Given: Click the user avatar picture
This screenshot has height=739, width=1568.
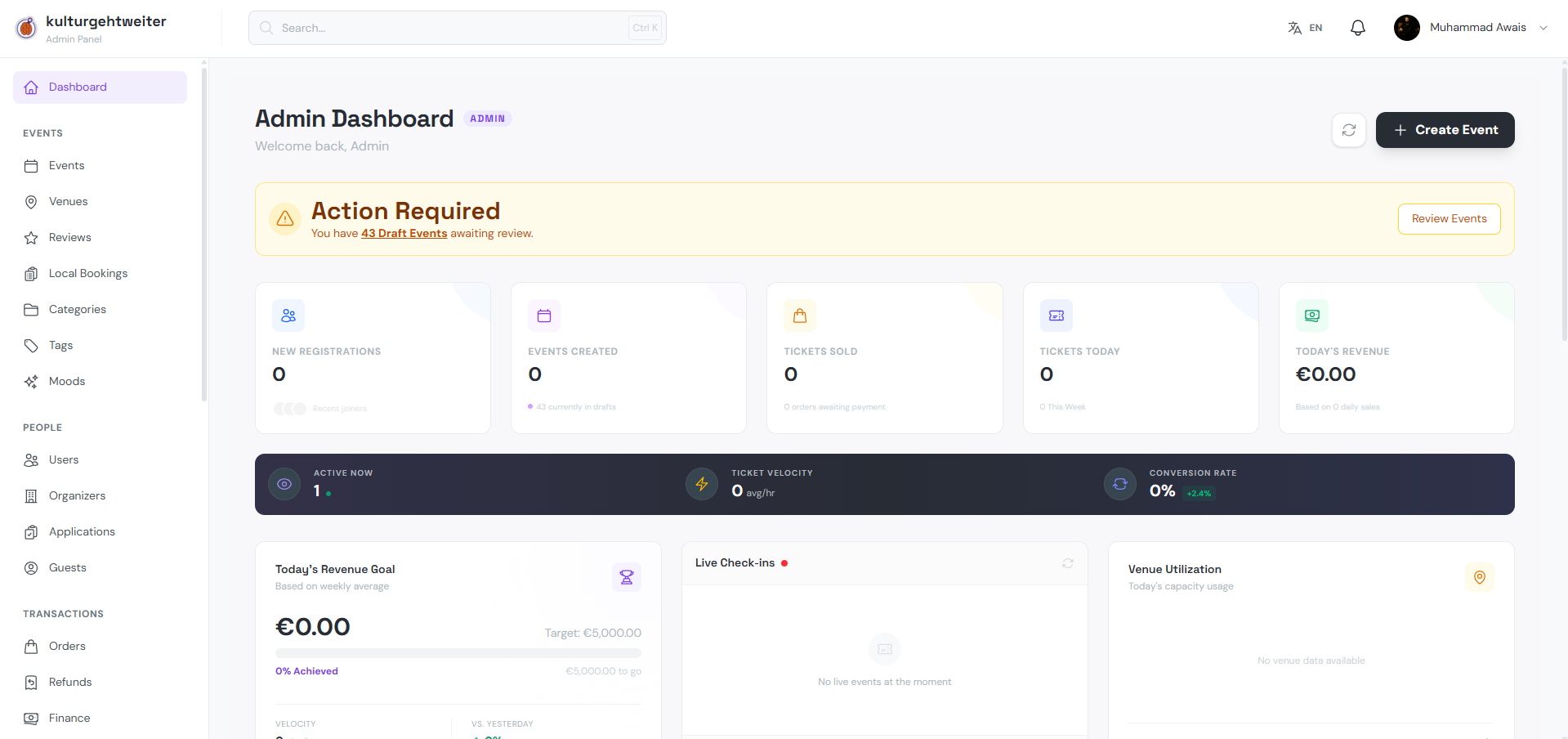Looking at the screenshot, I should [1406, 28].
